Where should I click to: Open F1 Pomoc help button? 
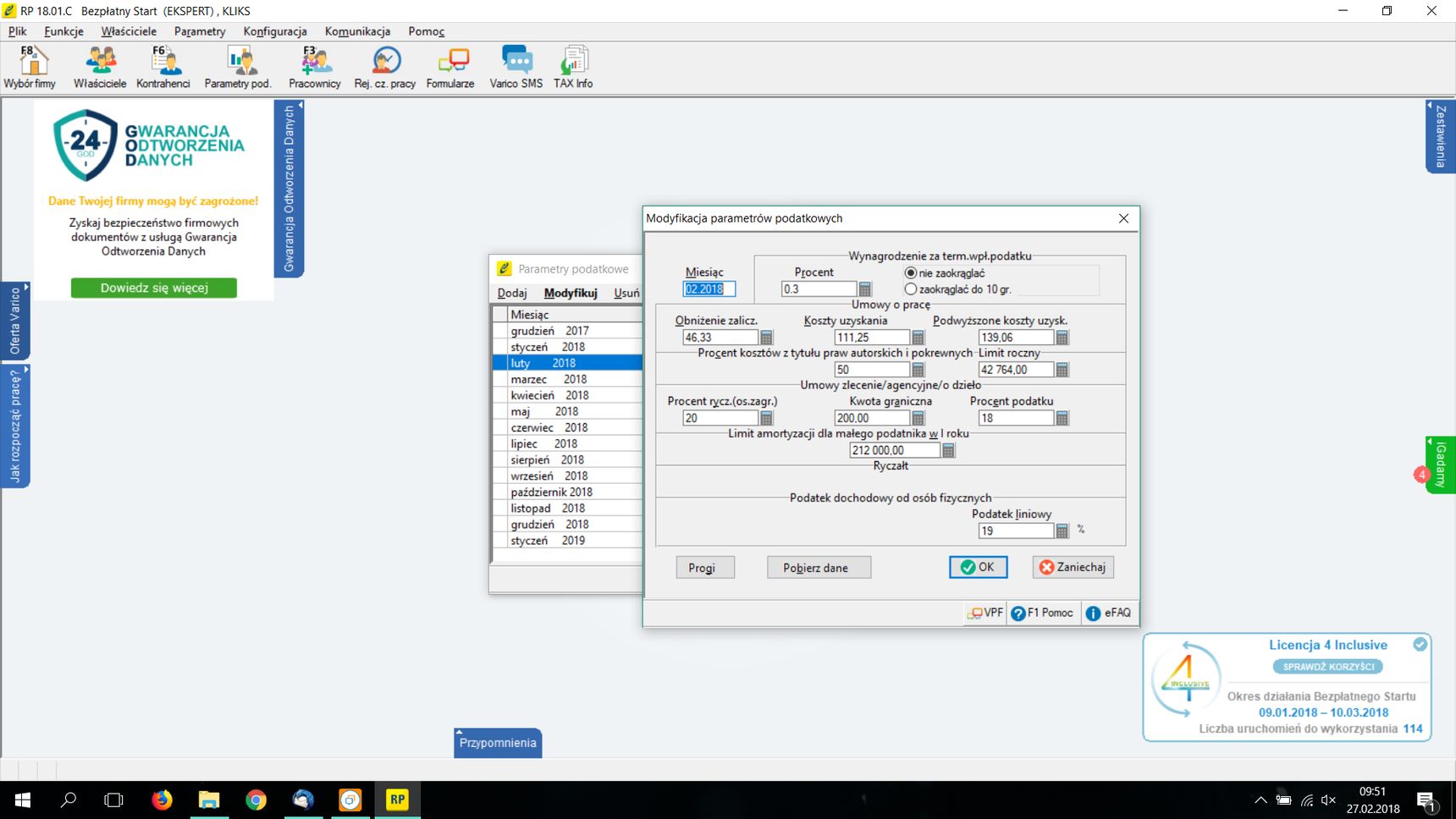1042,613
